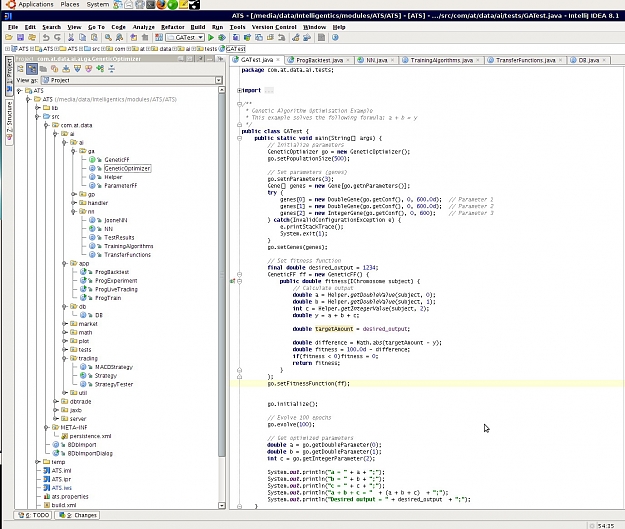Toggle the pink funnel icon in Project toolbar

88,69
